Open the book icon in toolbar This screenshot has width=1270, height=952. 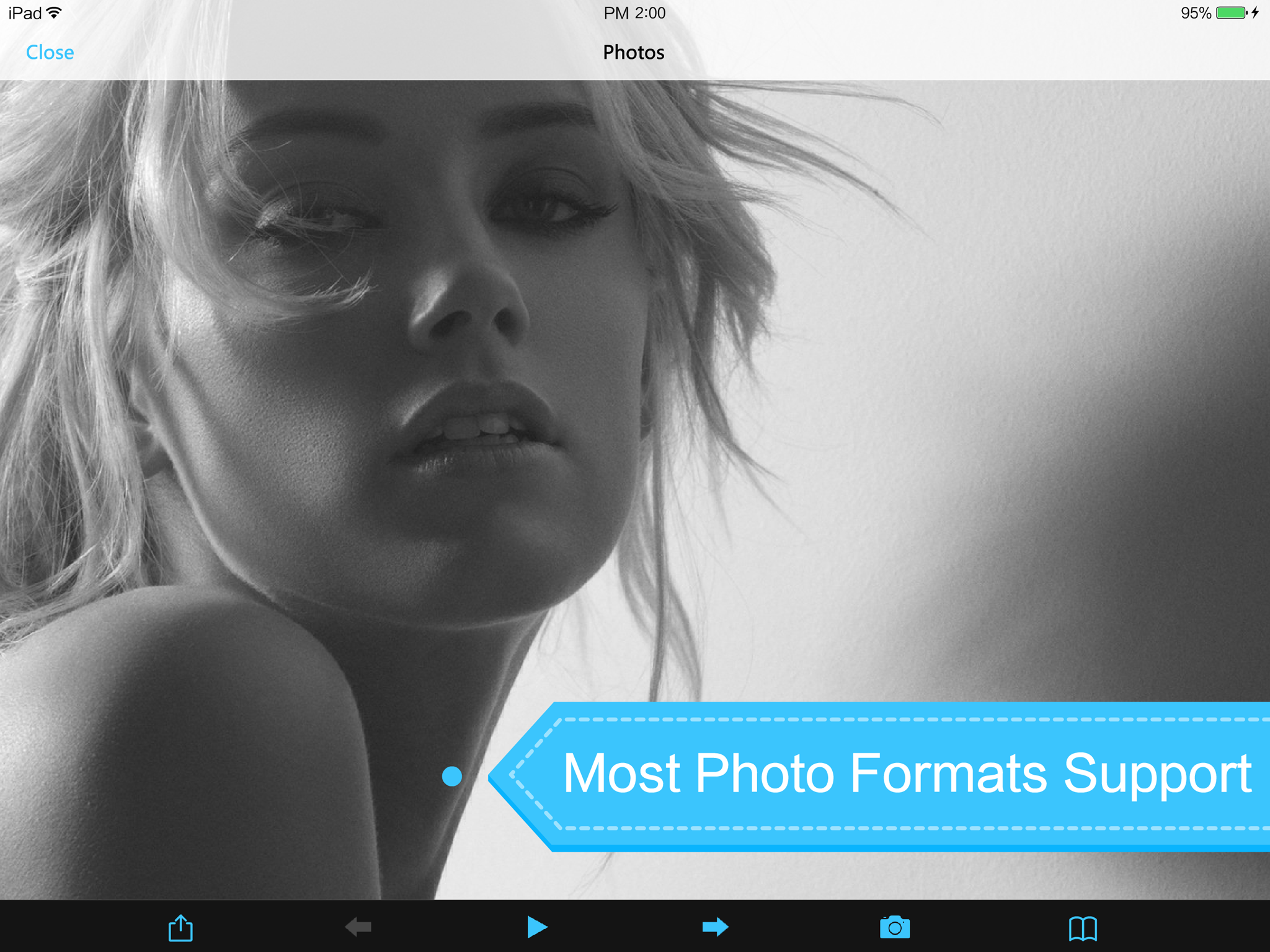coord(1083,928)
